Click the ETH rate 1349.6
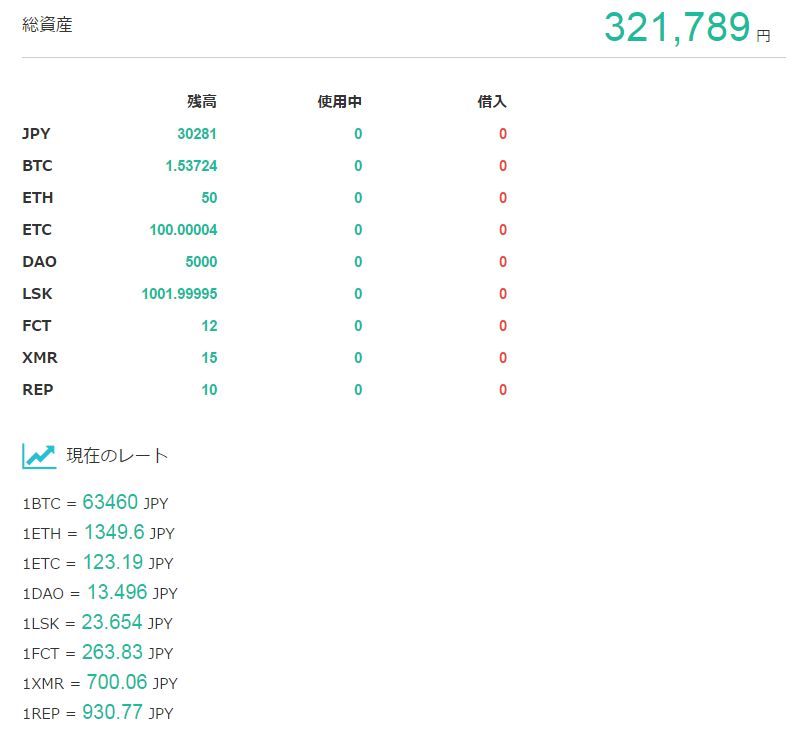Image resolution: width=808 pixels, height=733 pixels. click(x=114, y=532)
